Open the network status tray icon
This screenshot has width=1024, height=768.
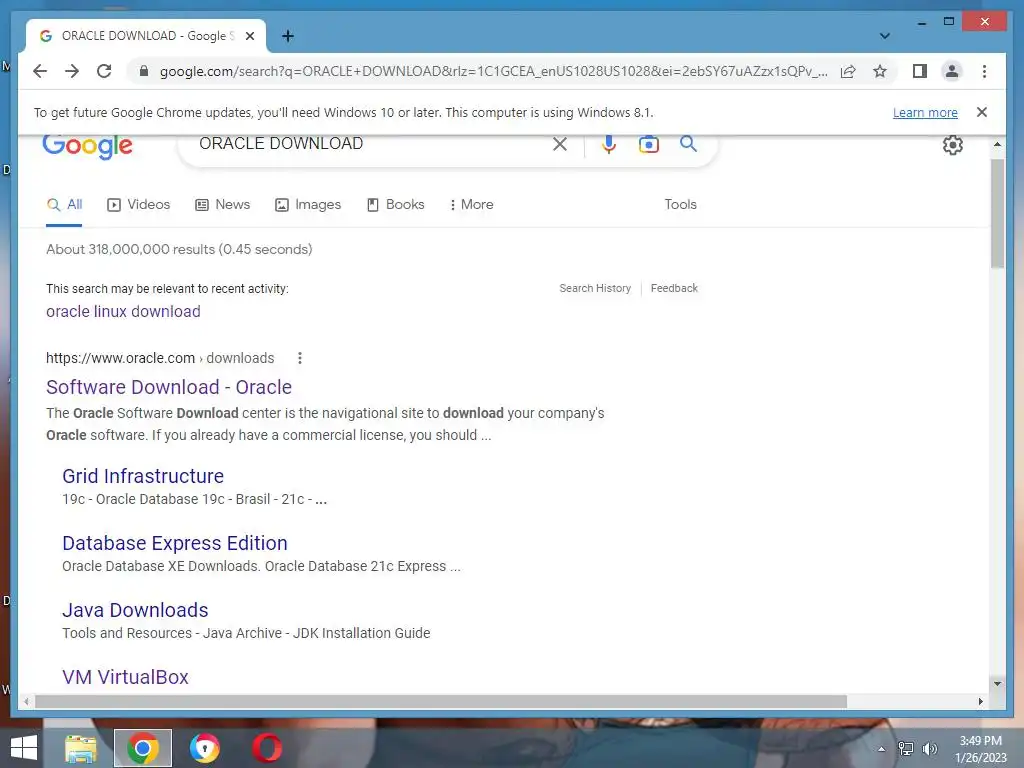point(906,749)
